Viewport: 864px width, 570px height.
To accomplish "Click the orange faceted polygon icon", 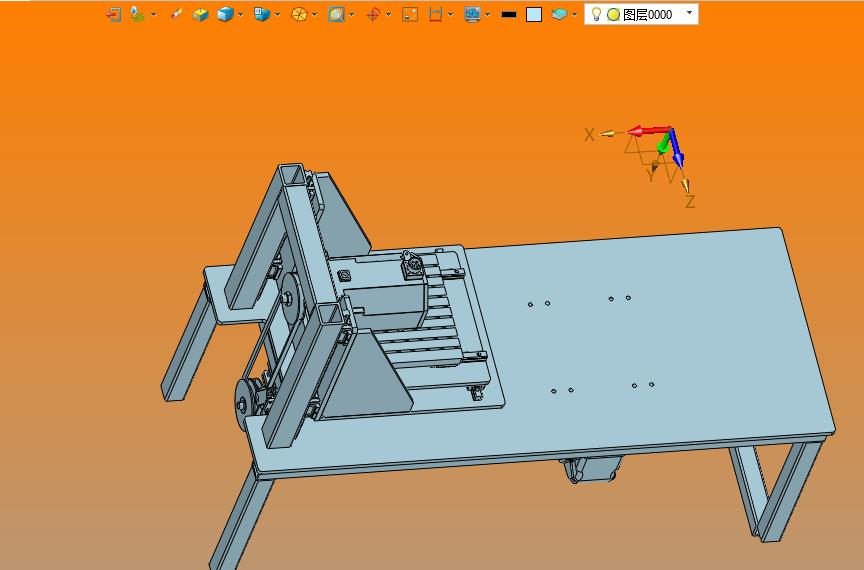I will [x=299, y=14].
